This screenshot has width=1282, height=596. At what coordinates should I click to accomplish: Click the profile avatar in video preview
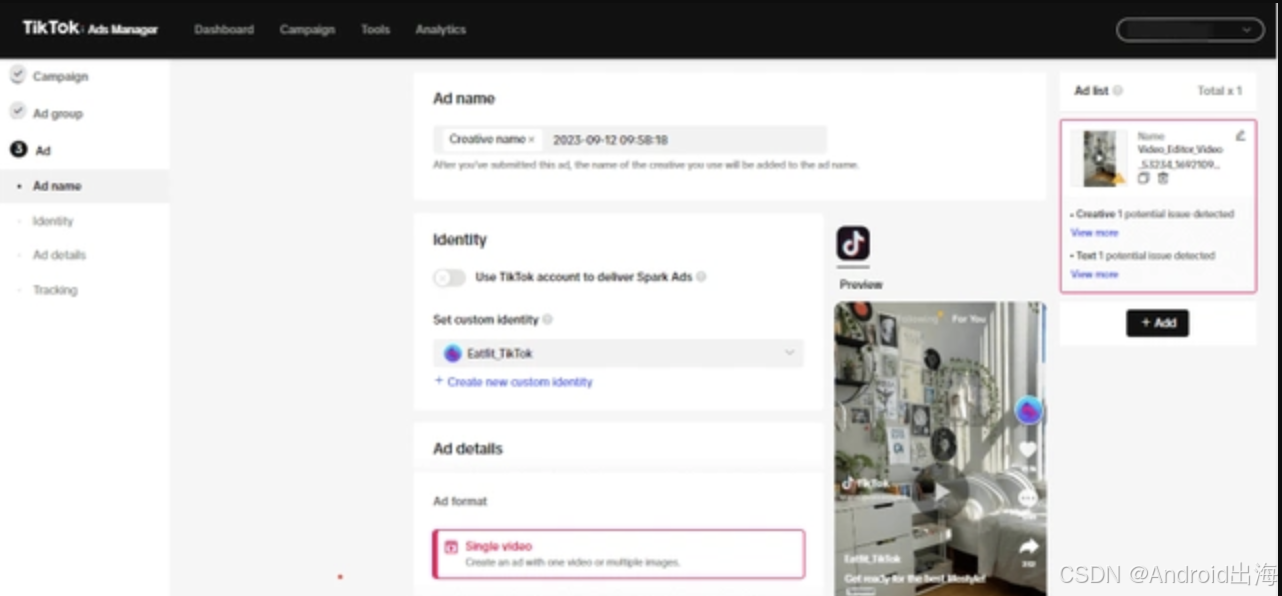(1028, 410)
